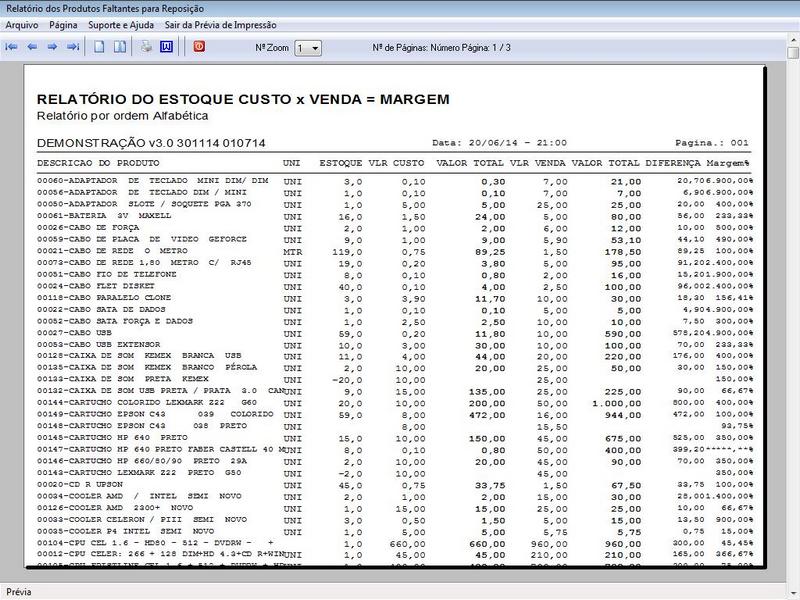
Task: Click row 00053-CABO USB EXTENSOR
Action: point(394,345)
